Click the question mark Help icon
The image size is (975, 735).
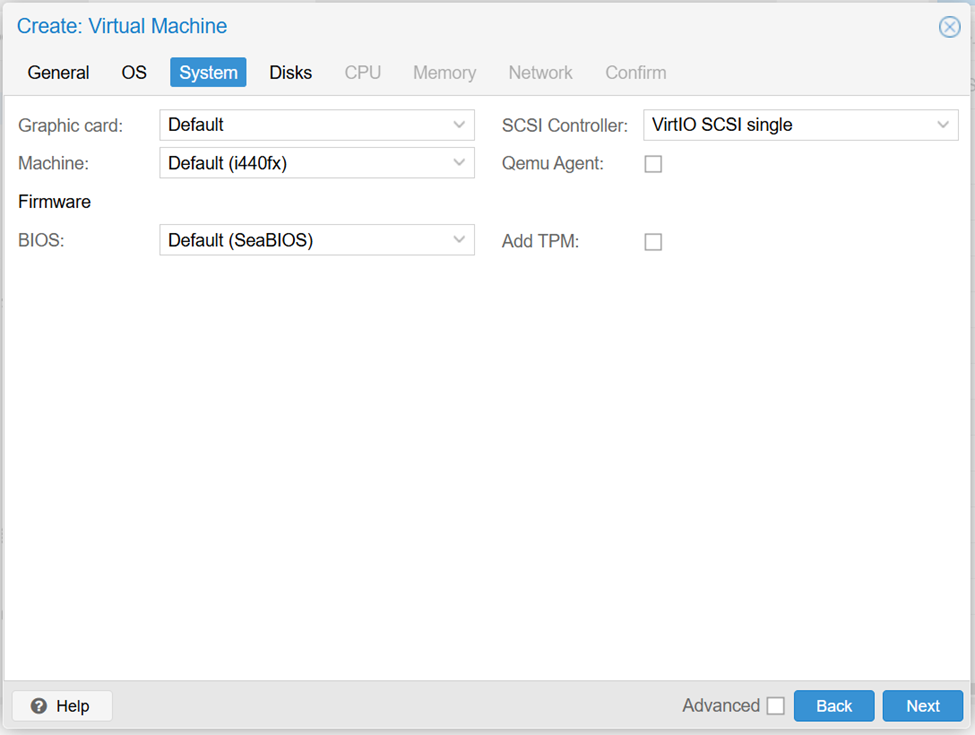coord(40,706)
